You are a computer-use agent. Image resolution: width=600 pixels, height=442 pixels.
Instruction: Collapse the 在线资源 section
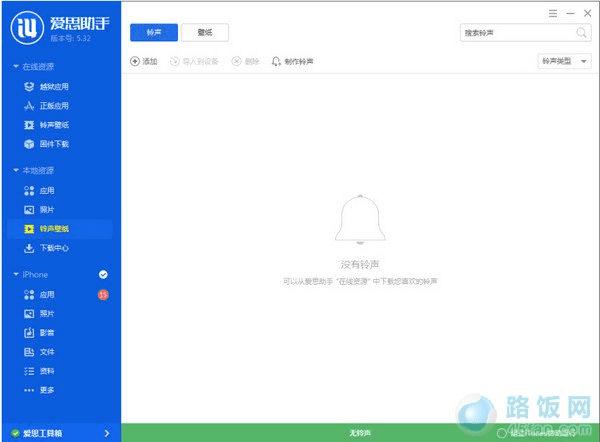16,66
